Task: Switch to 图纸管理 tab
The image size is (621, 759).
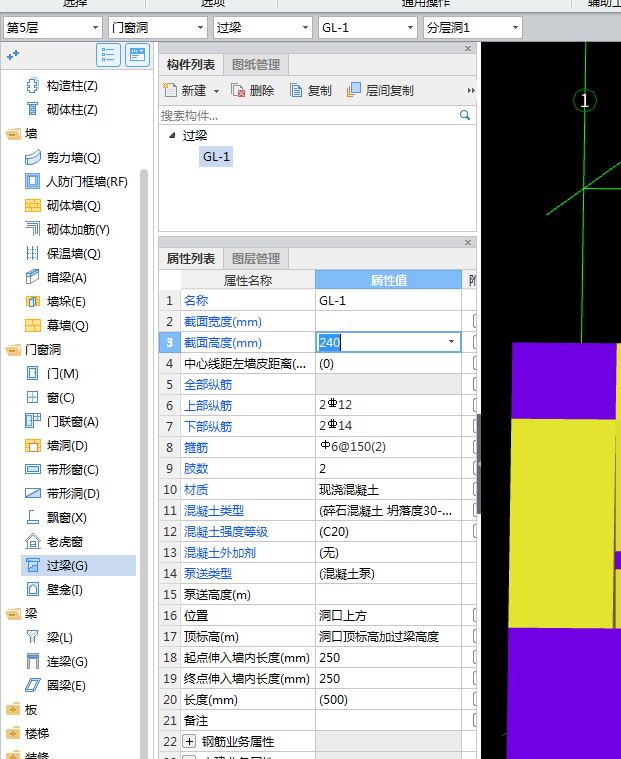Action: (256, 64)
